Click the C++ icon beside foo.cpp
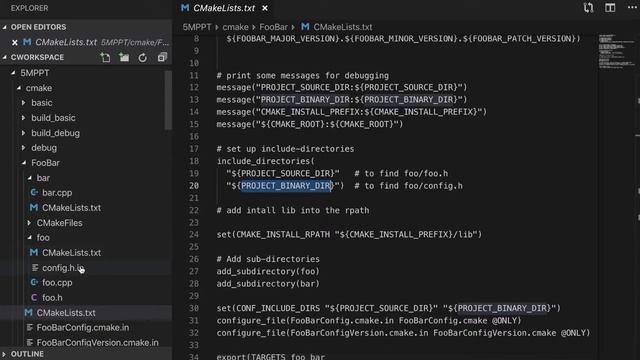Image resolution: width=640 pixels, height=360 pixels. 34,282
